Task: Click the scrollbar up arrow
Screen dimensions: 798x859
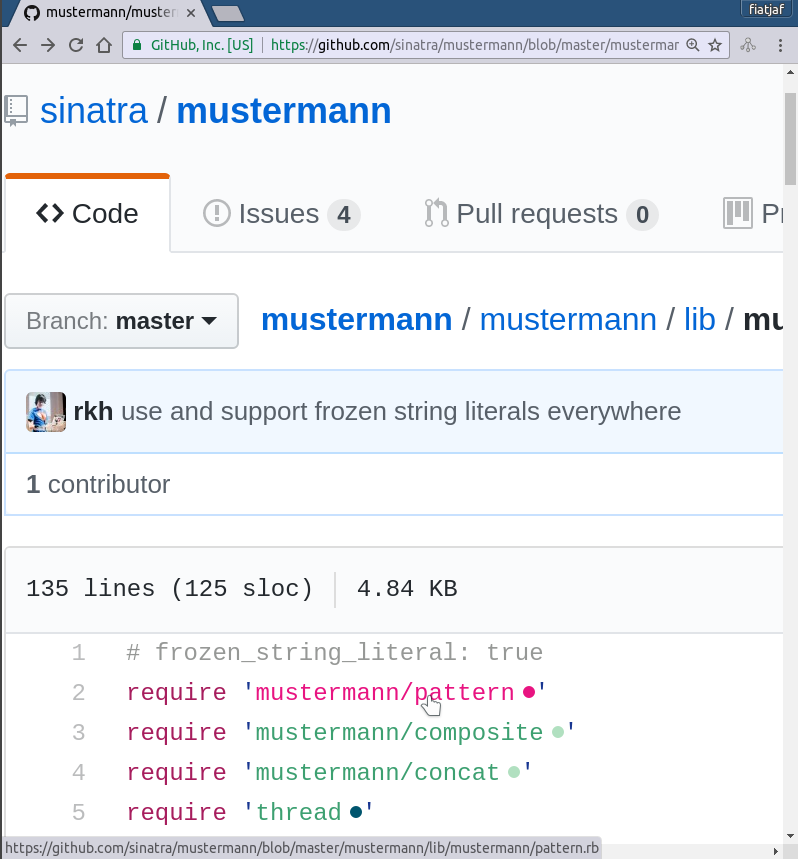Action: point(790,72)
